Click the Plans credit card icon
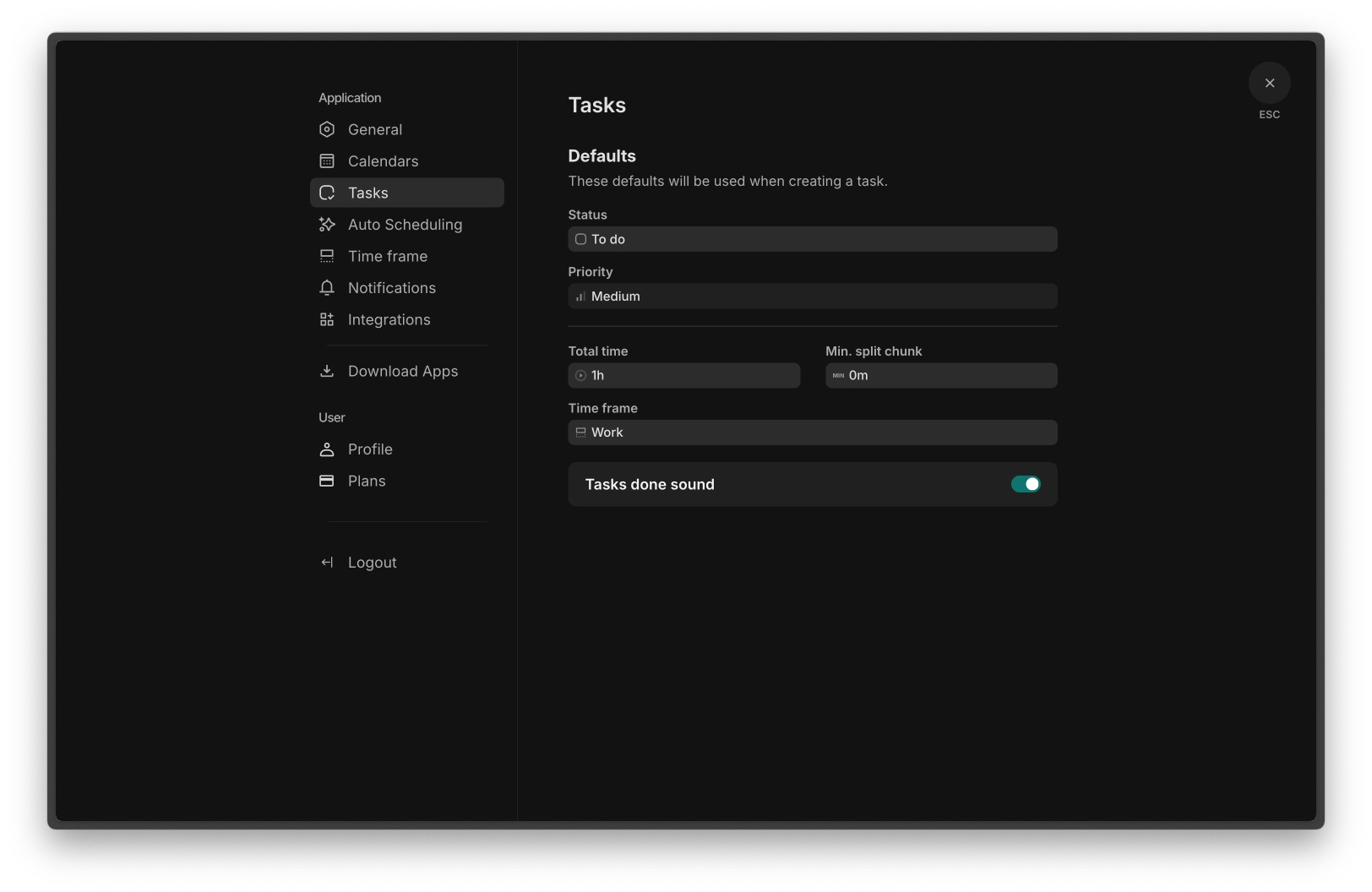Screen dimensions: 1372x892 point(327,481)
